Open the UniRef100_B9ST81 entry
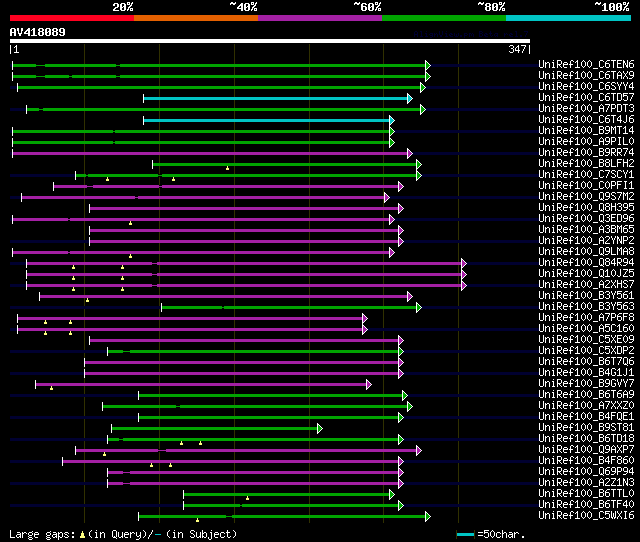The image size is (640, 542). click(x=586, y=428)
